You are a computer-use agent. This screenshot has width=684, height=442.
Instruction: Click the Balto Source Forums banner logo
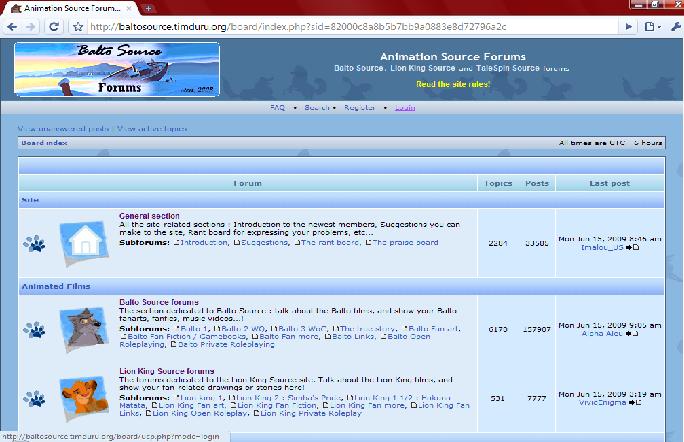117,69
